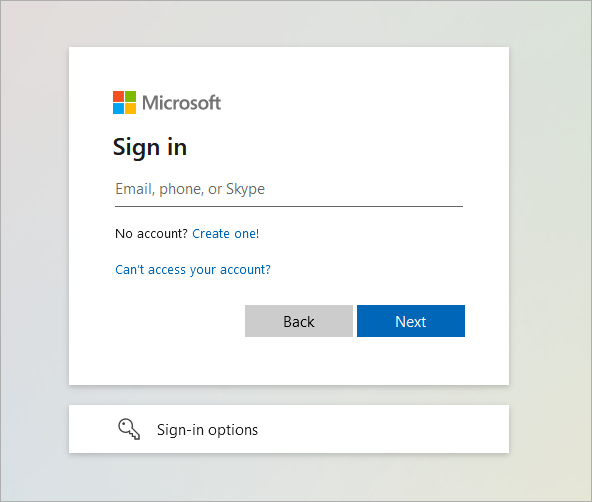592x502 pixels.
Task: Click the key icon beside Sign-in options
Action: (129, 429)
